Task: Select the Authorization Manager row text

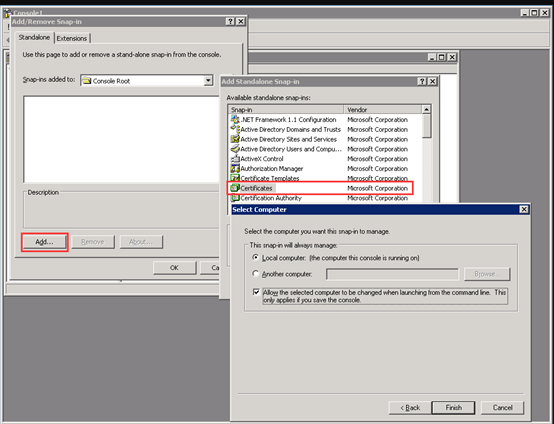Action: tap(272, 169)
